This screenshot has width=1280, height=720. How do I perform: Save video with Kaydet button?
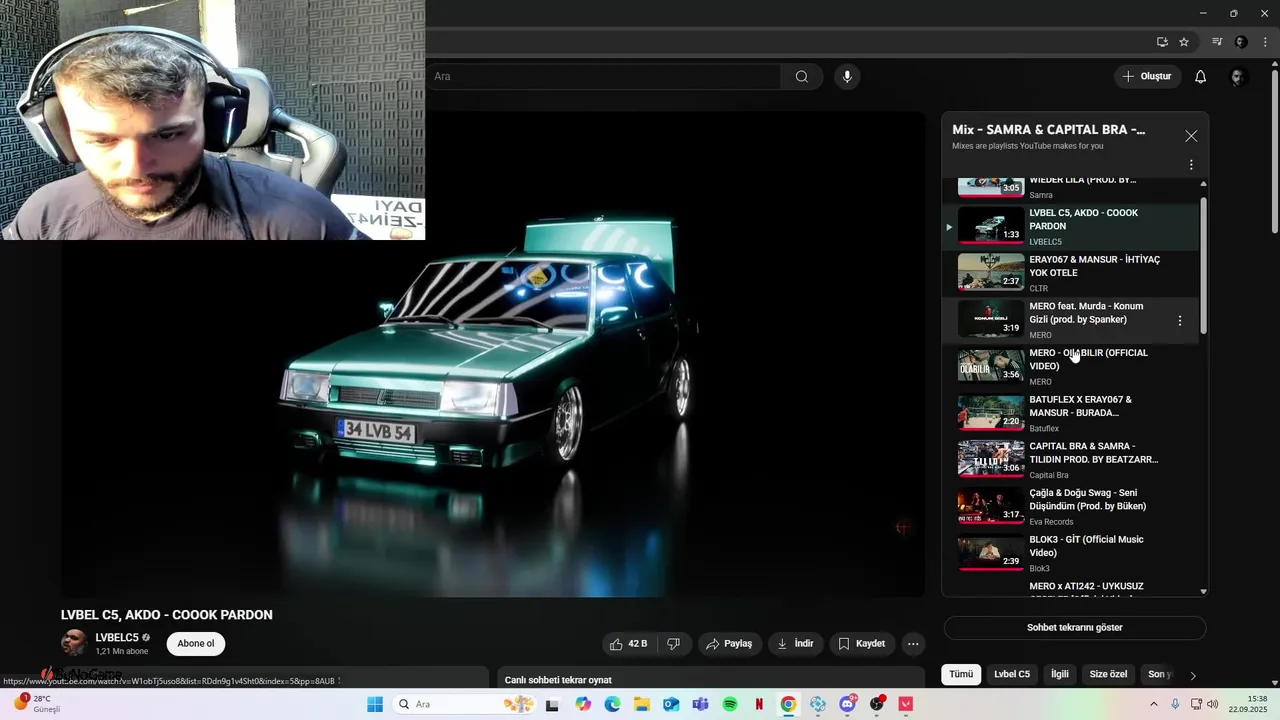pyautogui.click(x=862, y=644)
